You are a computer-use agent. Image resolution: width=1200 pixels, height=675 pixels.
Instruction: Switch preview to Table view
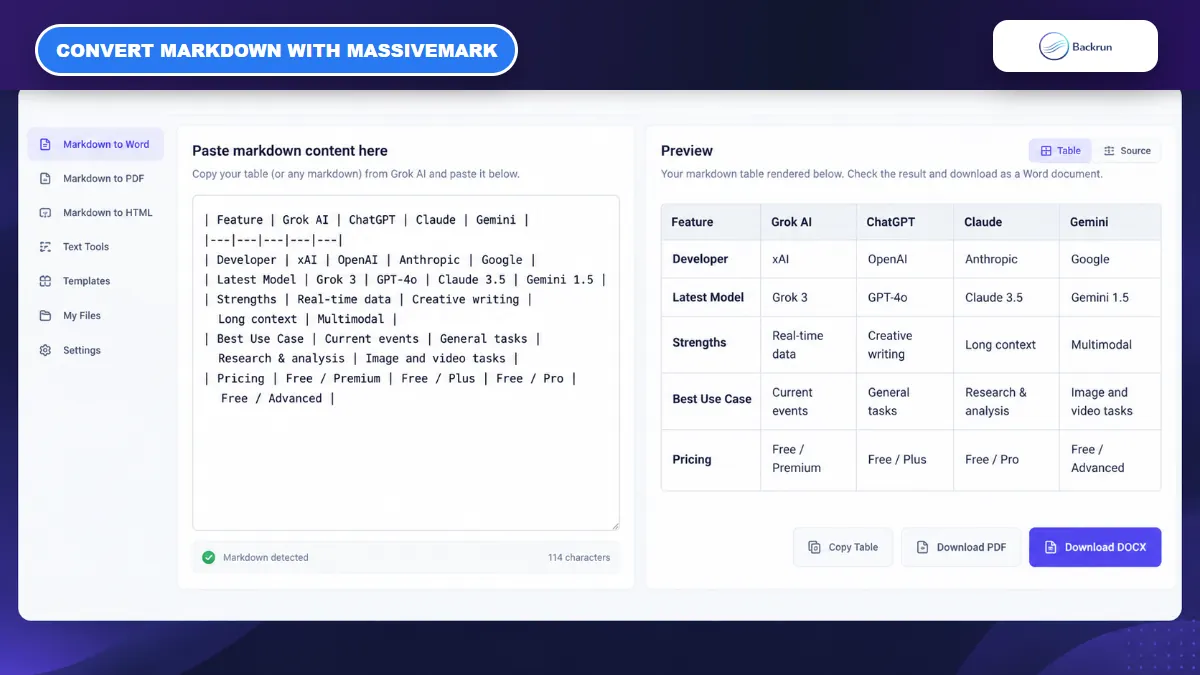coord(1060,151)
